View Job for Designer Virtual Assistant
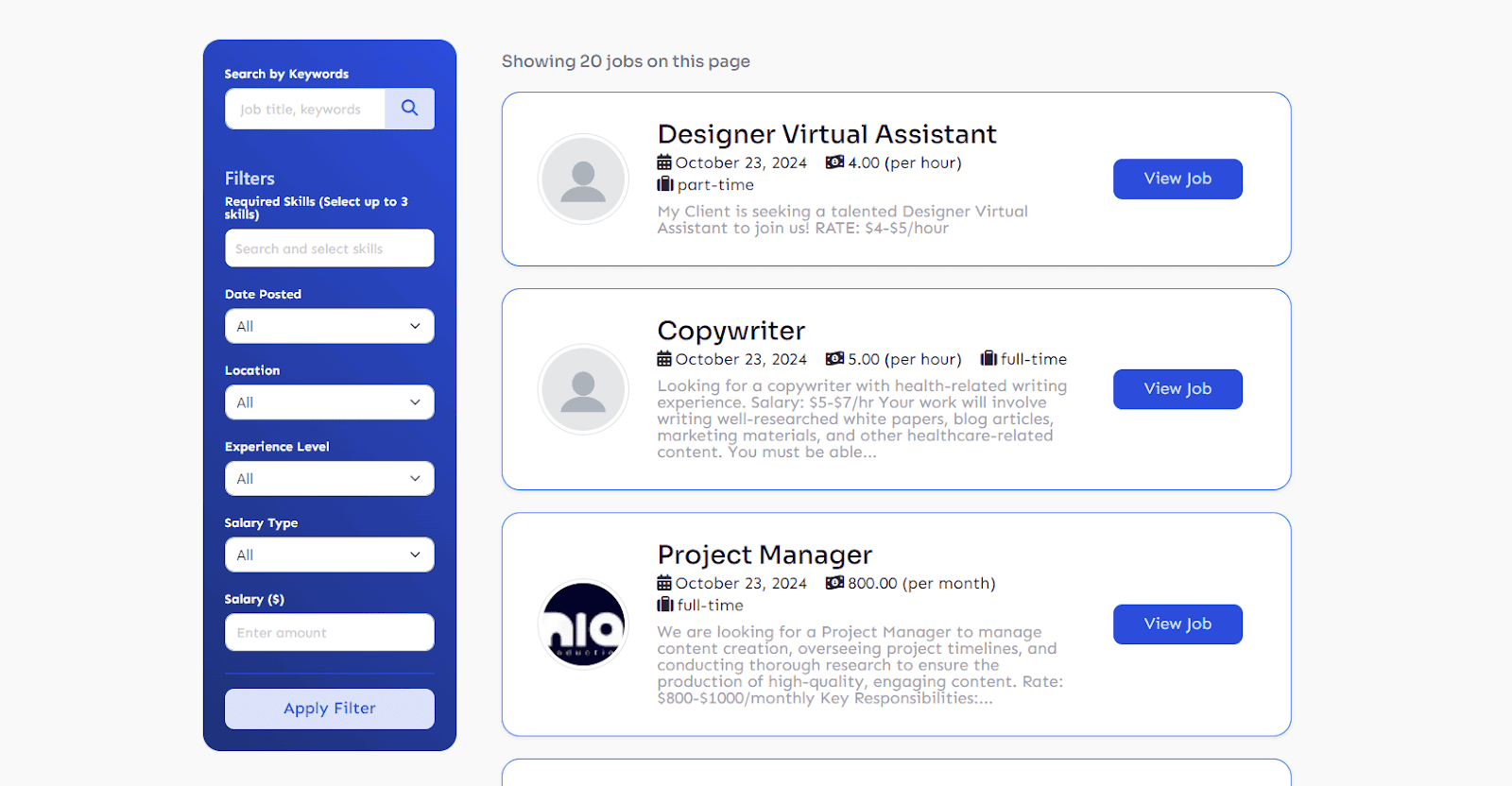Viewport: 1512px width, 786px height. pyautogui.click(x=1177, y=179)
